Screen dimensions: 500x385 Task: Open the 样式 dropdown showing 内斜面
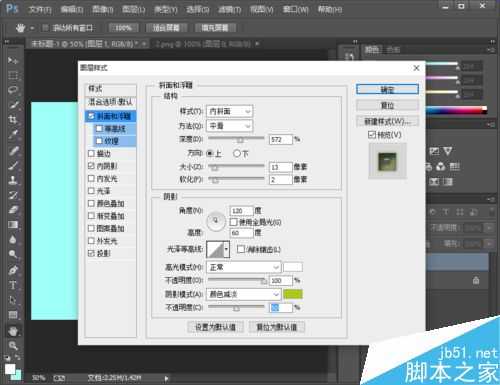(230, 111)
